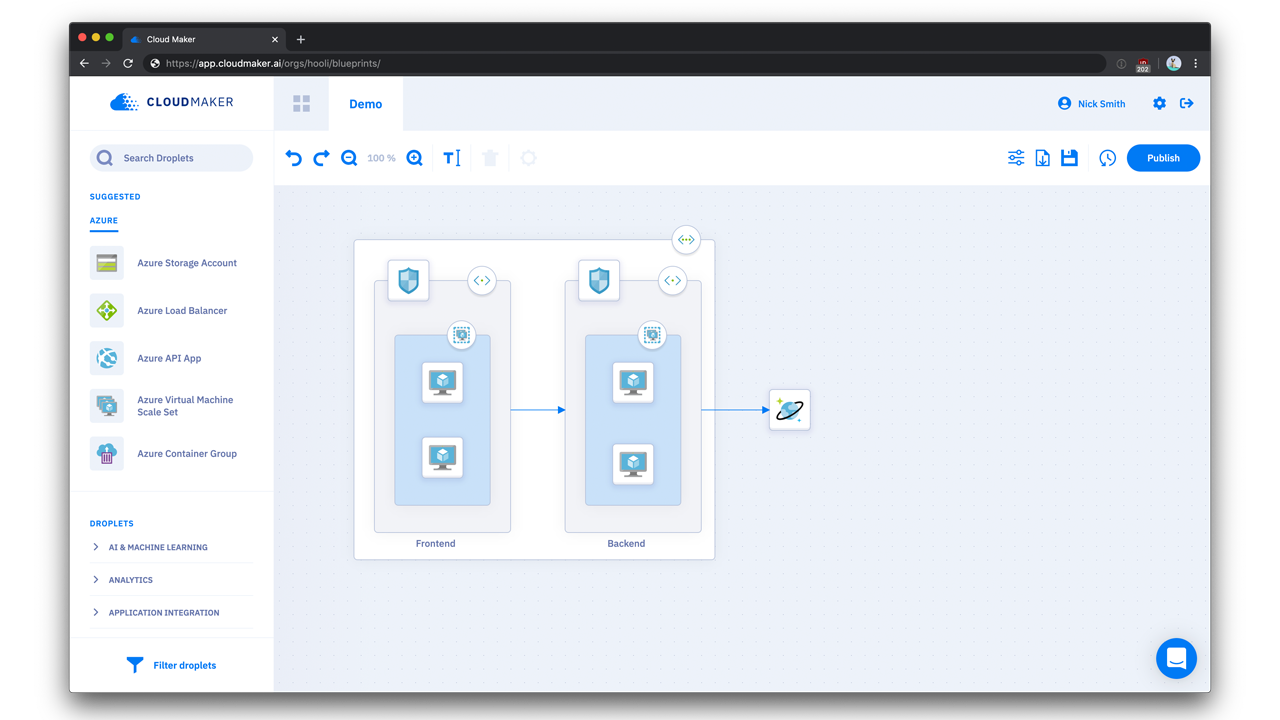Click Azure Virtual Machine Scale Set droplet
The height and width of the screenshot is (720, 1280).
tap(171, 406)
